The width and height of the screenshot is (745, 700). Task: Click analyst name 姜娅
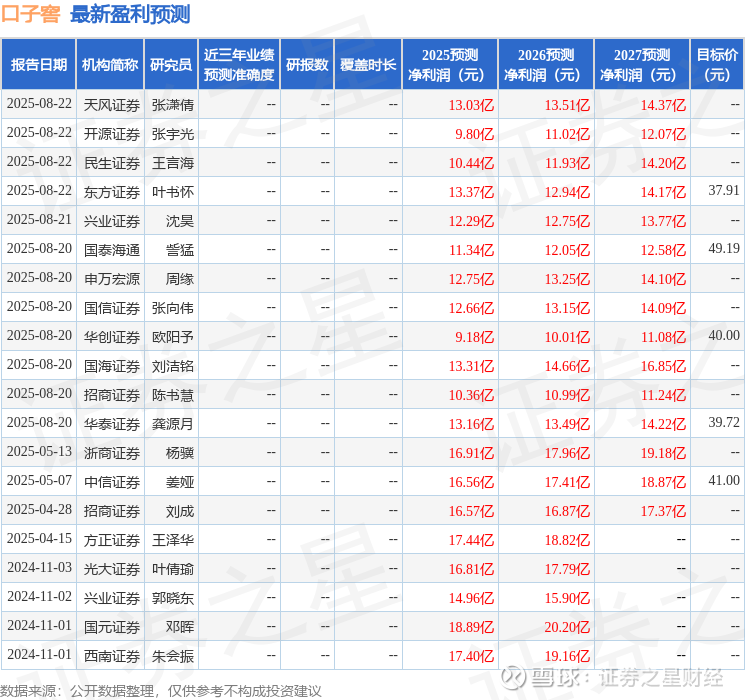pos(180,482)
